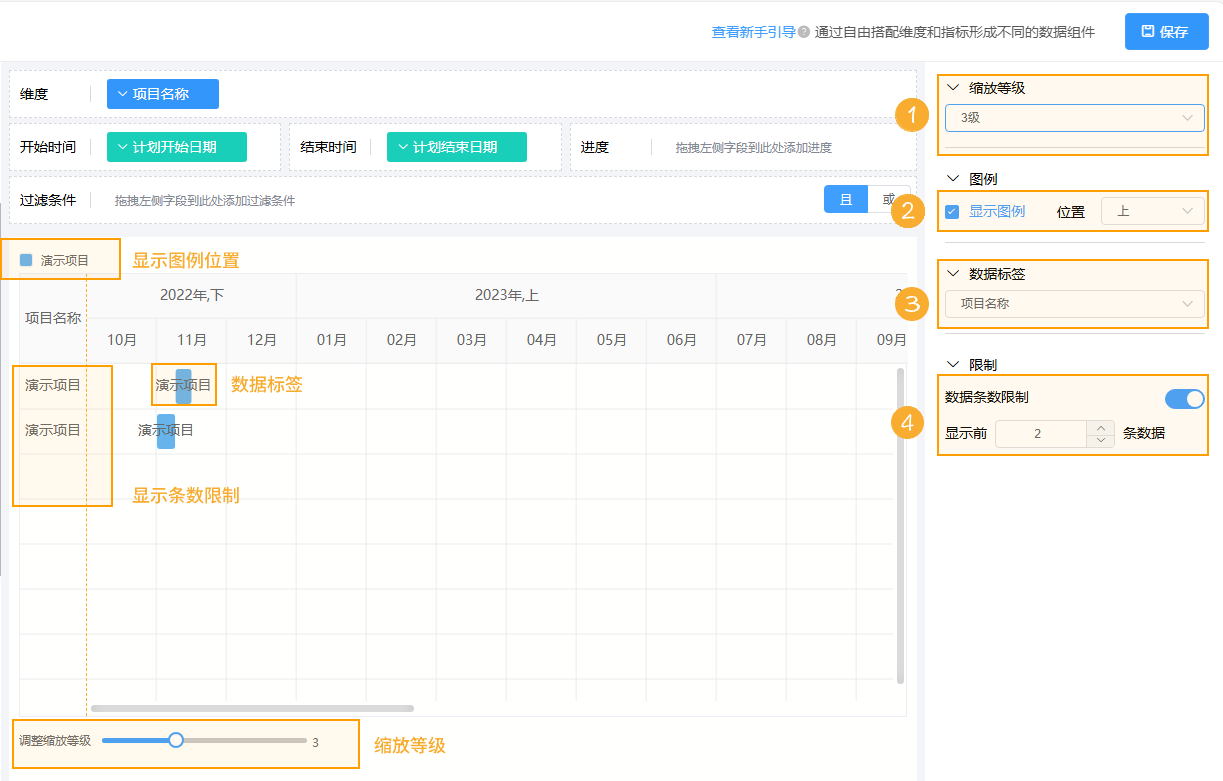
Task: Click the help question mark beside 查看新手引导
Action: click(x=801, y=31)
